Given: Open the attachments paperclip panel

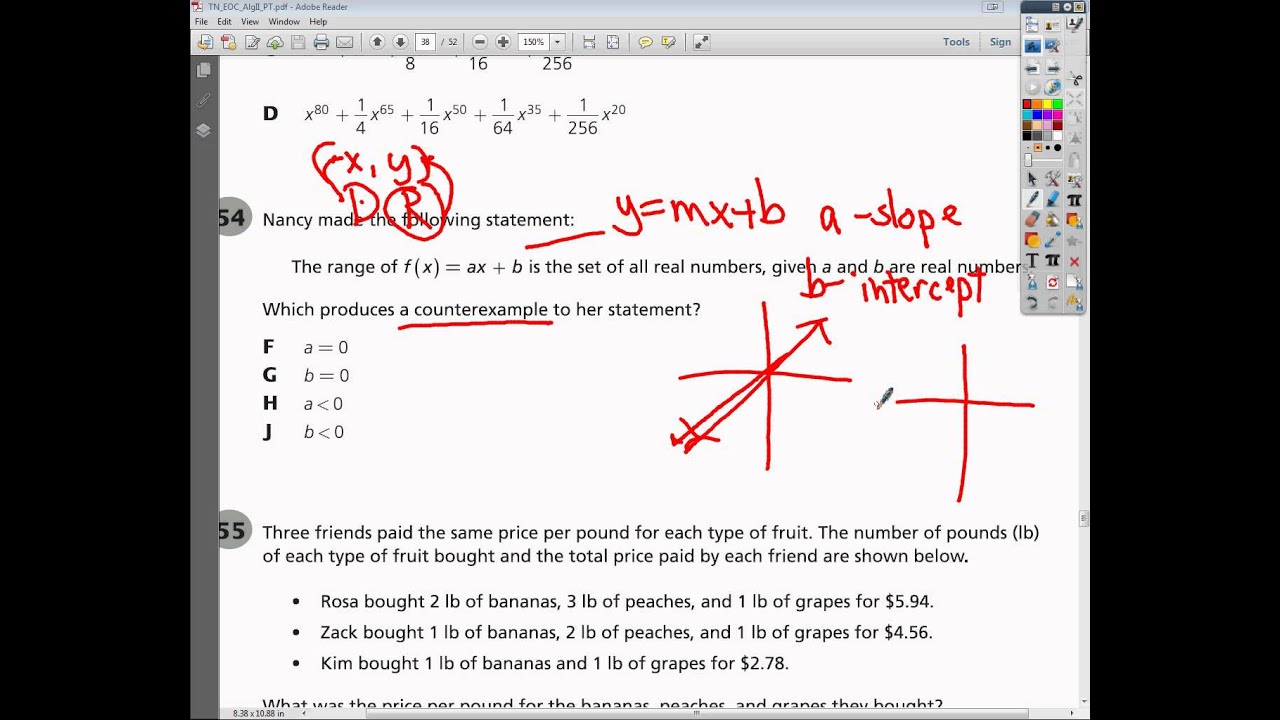Looking at the screenshot, I should tap(204, 100).
